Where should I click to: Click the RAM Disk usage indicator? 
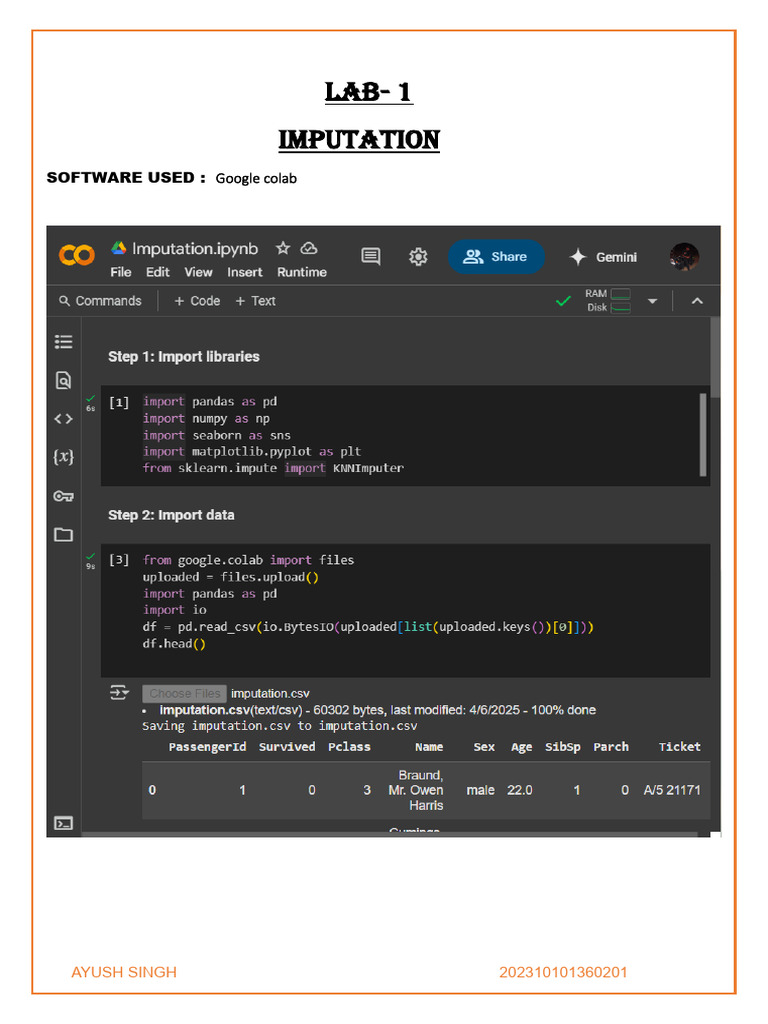coord(608,300)
